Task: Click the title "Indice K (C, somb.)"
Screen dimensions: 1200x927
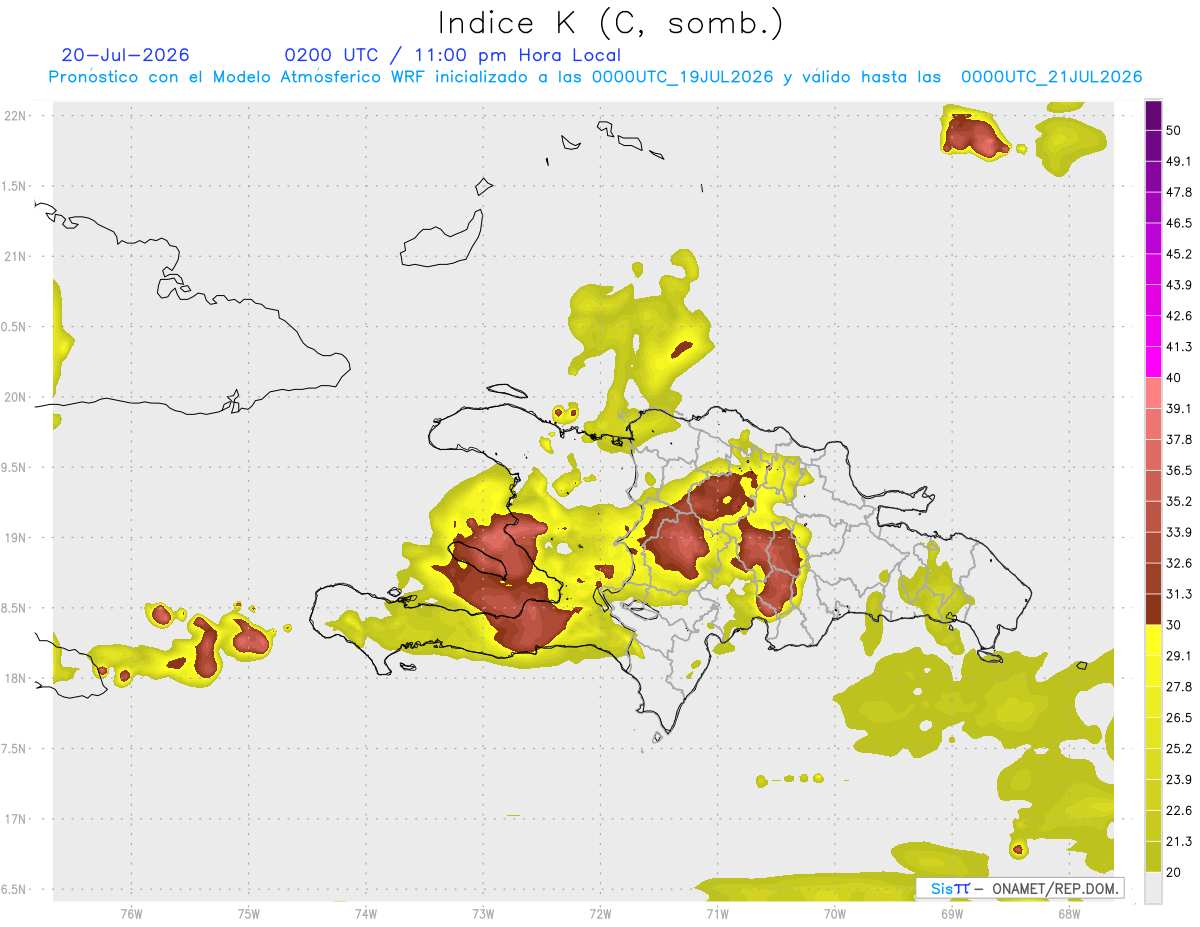Action: 610,23
